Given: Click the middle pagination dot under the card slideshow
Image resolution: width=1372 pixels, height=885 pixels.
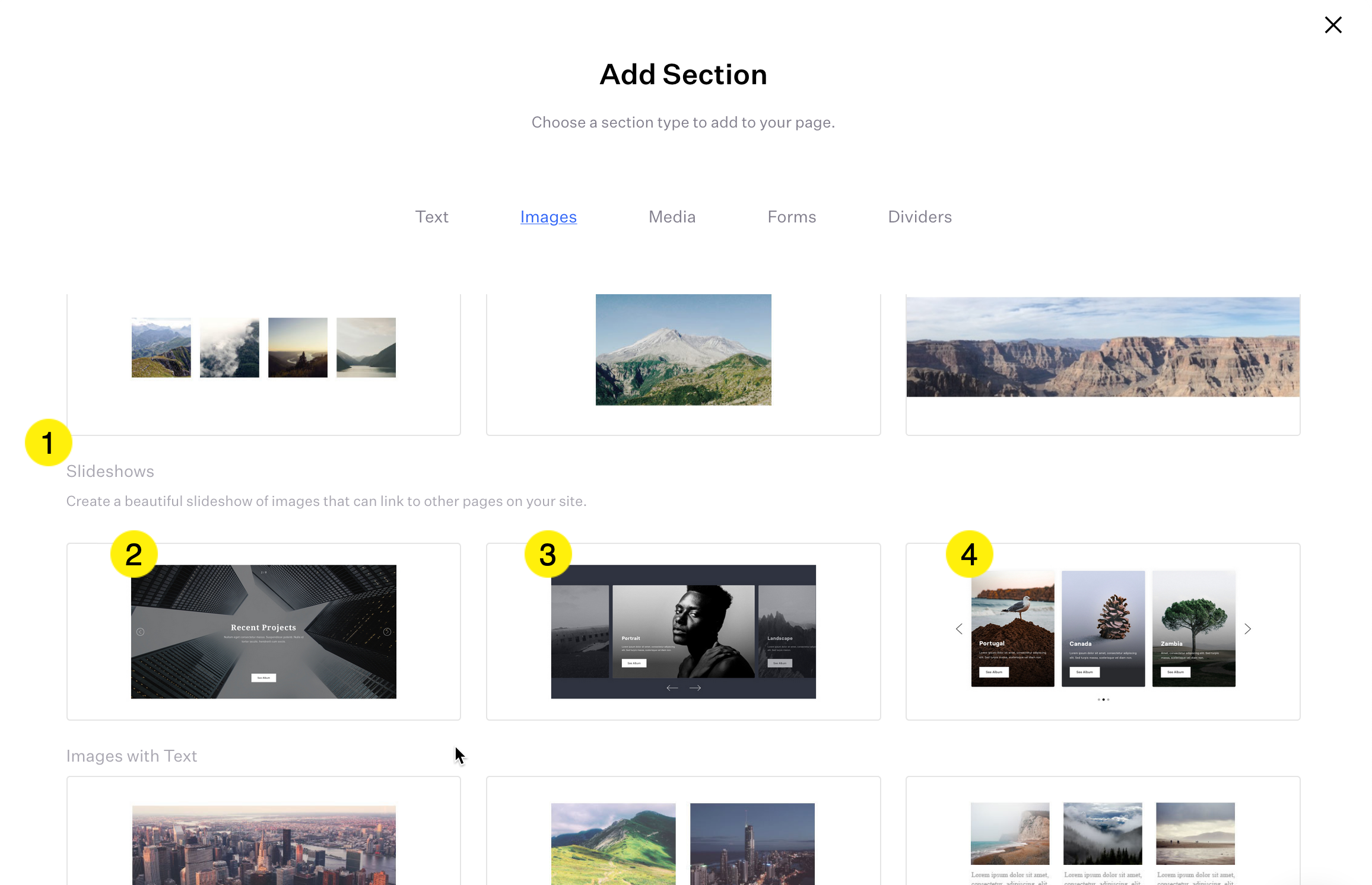Looking at the screenshot, I should [x=1104, y=699].
